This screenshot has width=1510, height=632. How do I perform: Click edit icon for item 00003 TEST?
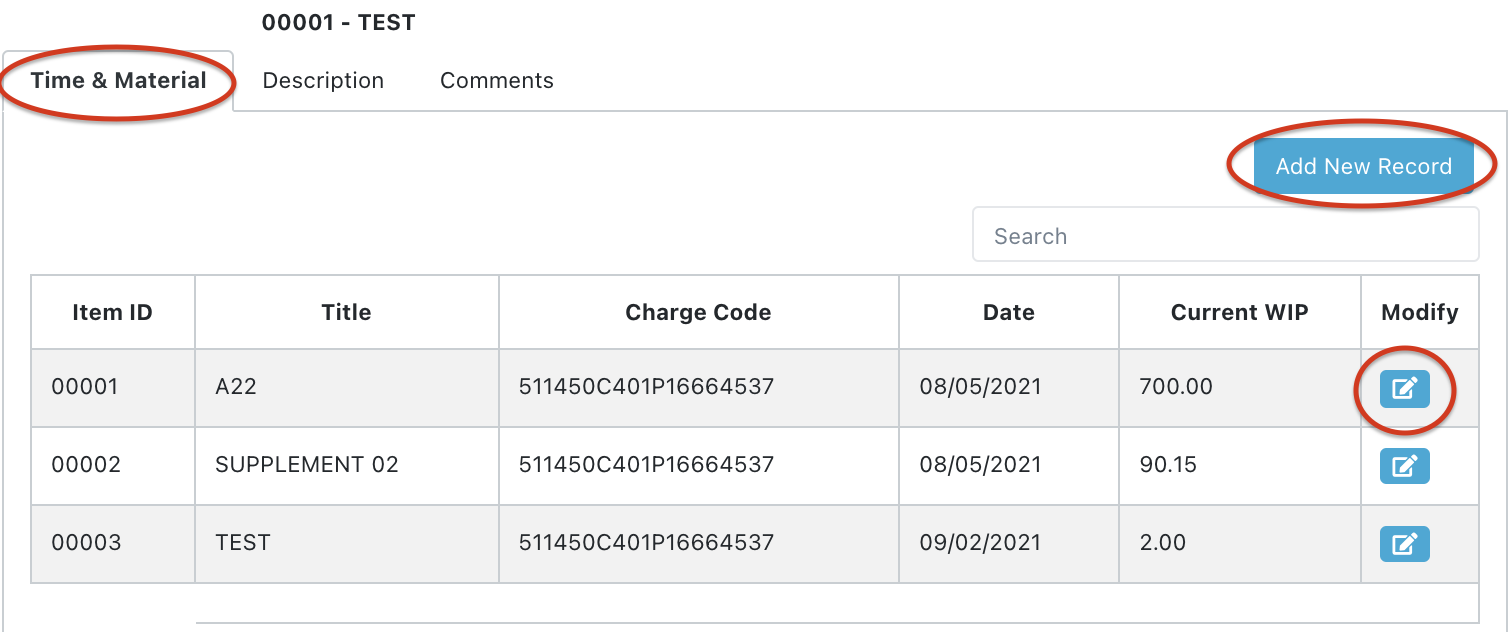tap(1404, 543)
